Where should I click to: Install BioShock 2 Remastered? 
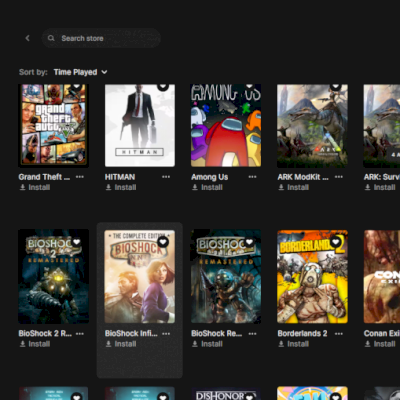coord(35,344)
